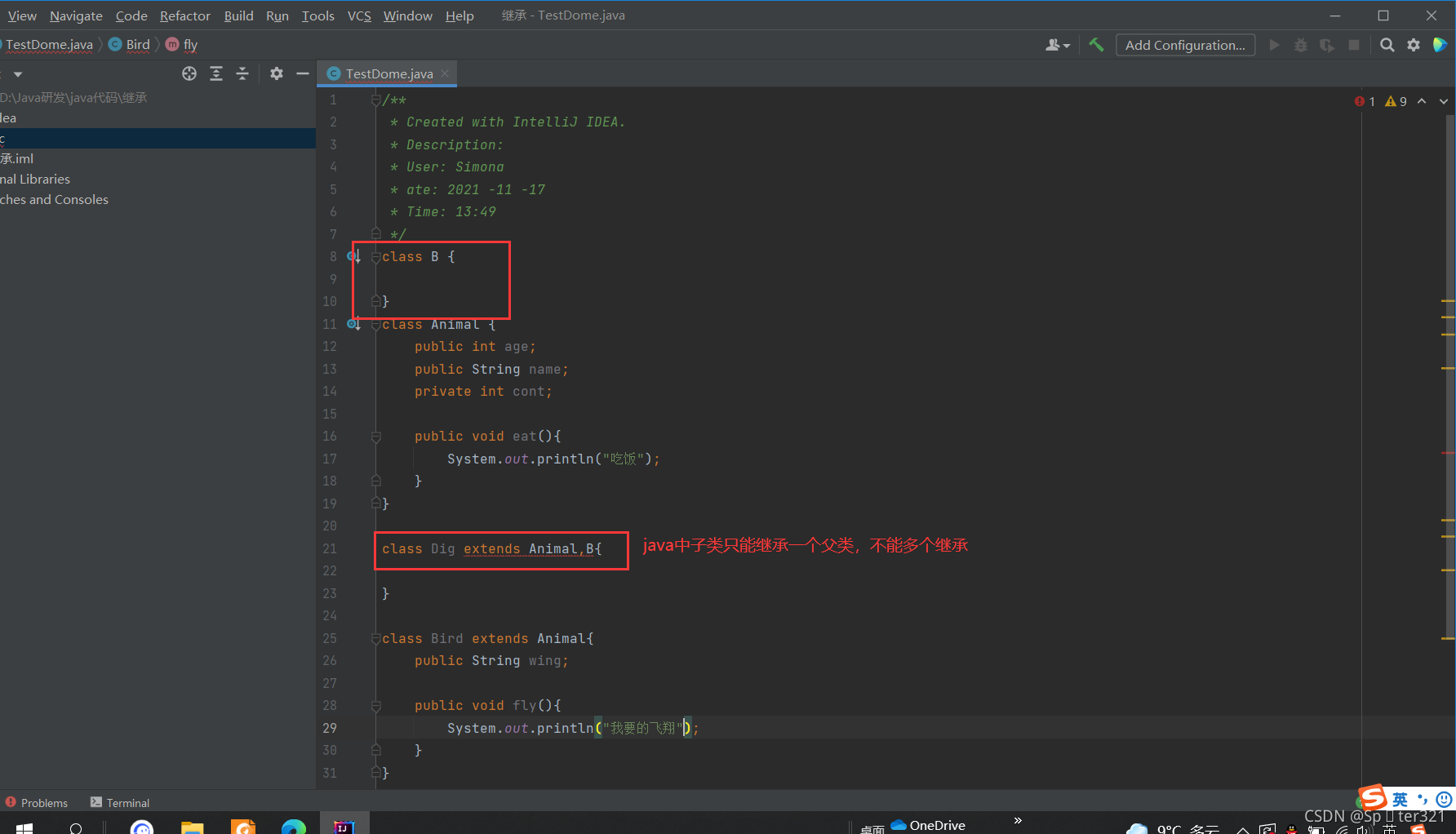Click the Windows Start button
This screenshot has height=834, width=1456.
click(x=24, y=827)
